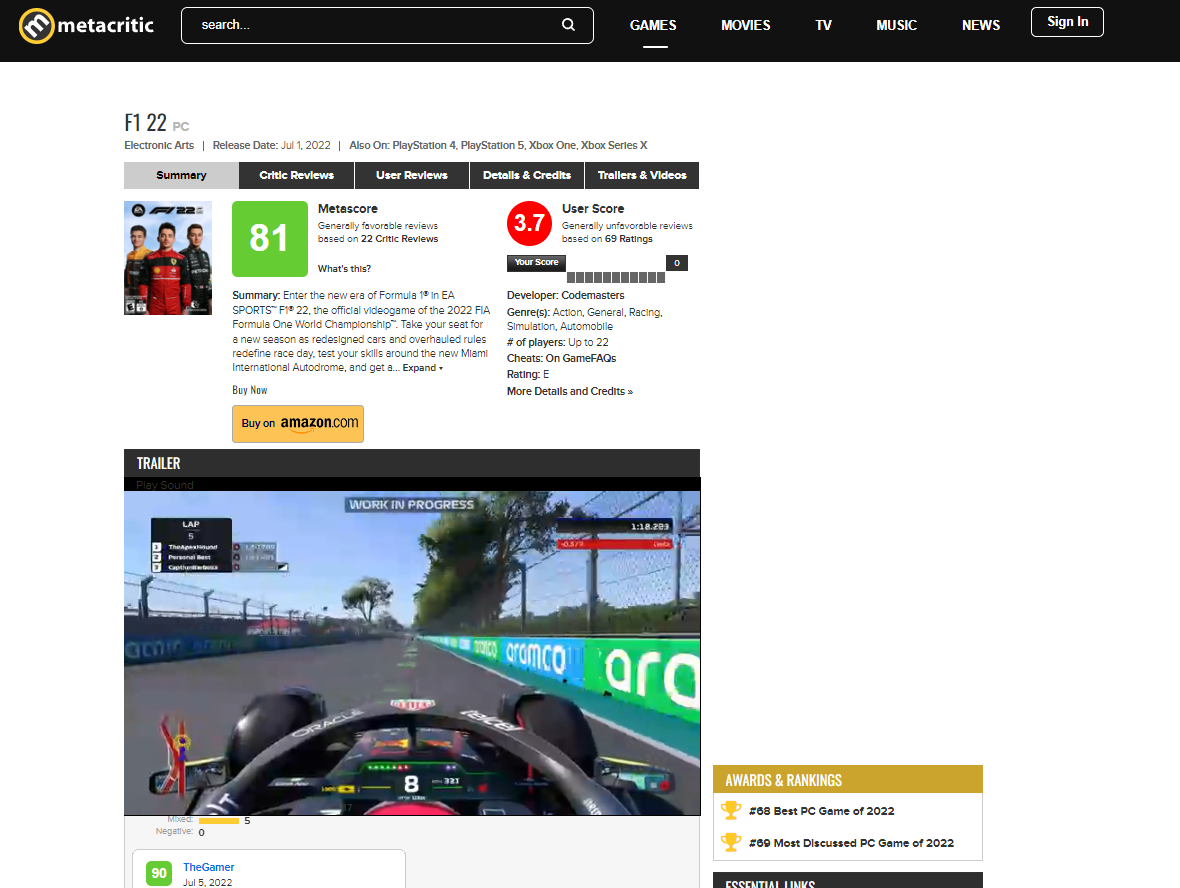Viewport: 1180px width, 888px height.
Task: Open the 69 Ratings link
Action: coord(629,239)
